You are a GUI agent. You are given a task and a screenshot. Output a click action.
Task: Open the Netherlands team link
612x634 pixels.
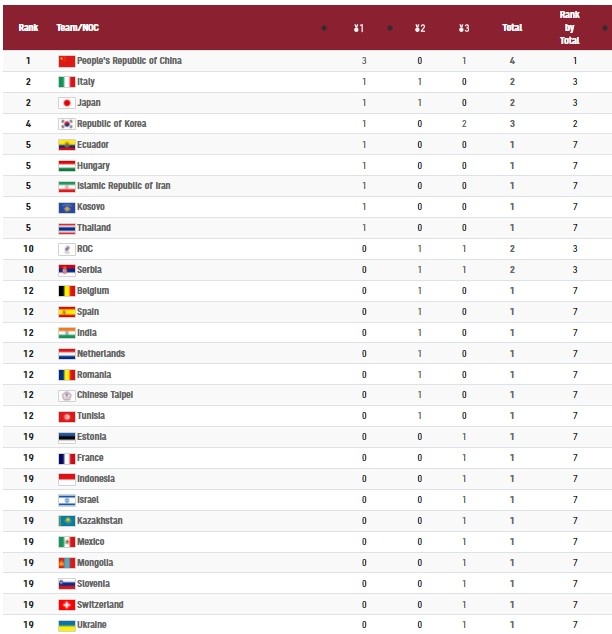[100, 354]
